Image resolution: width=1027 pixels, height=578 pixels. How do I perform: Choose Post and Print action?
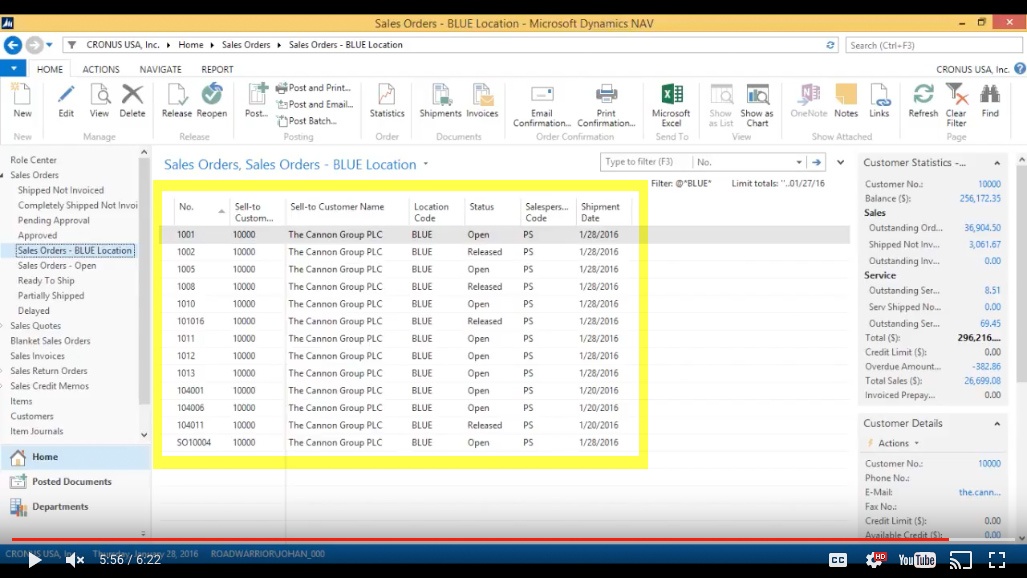[314, 88]
